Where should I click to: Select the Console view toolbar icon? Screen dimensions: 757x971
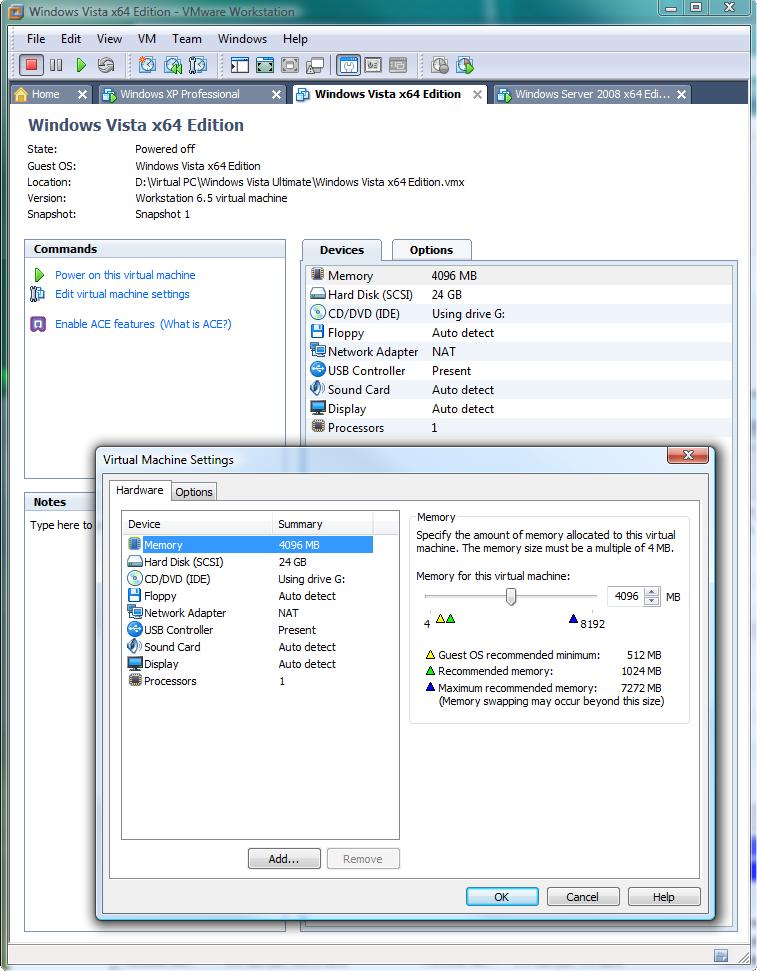(x=398, y=65)
